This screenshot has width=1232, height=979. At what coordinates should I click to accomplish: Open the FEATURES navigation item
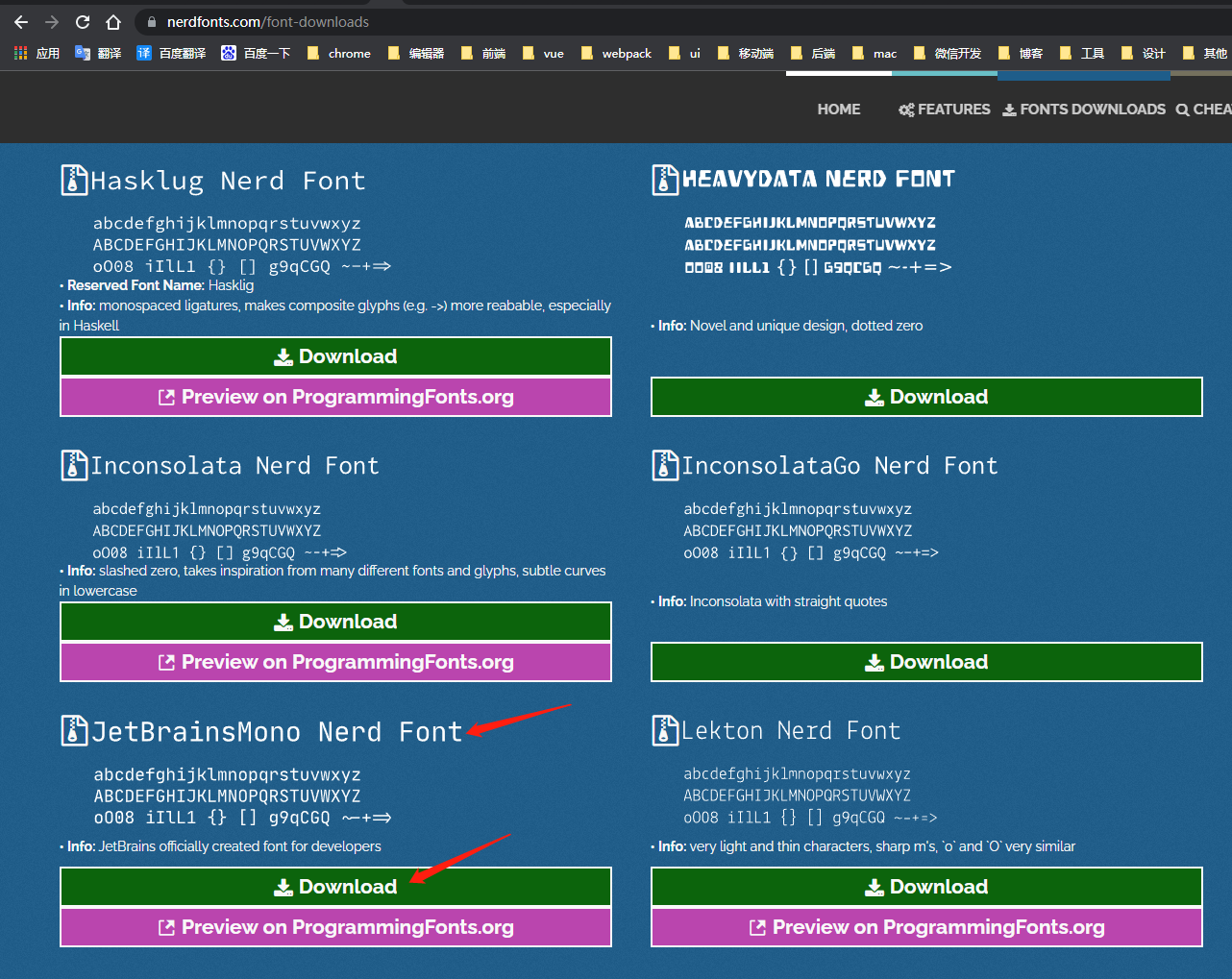[944, 110]
